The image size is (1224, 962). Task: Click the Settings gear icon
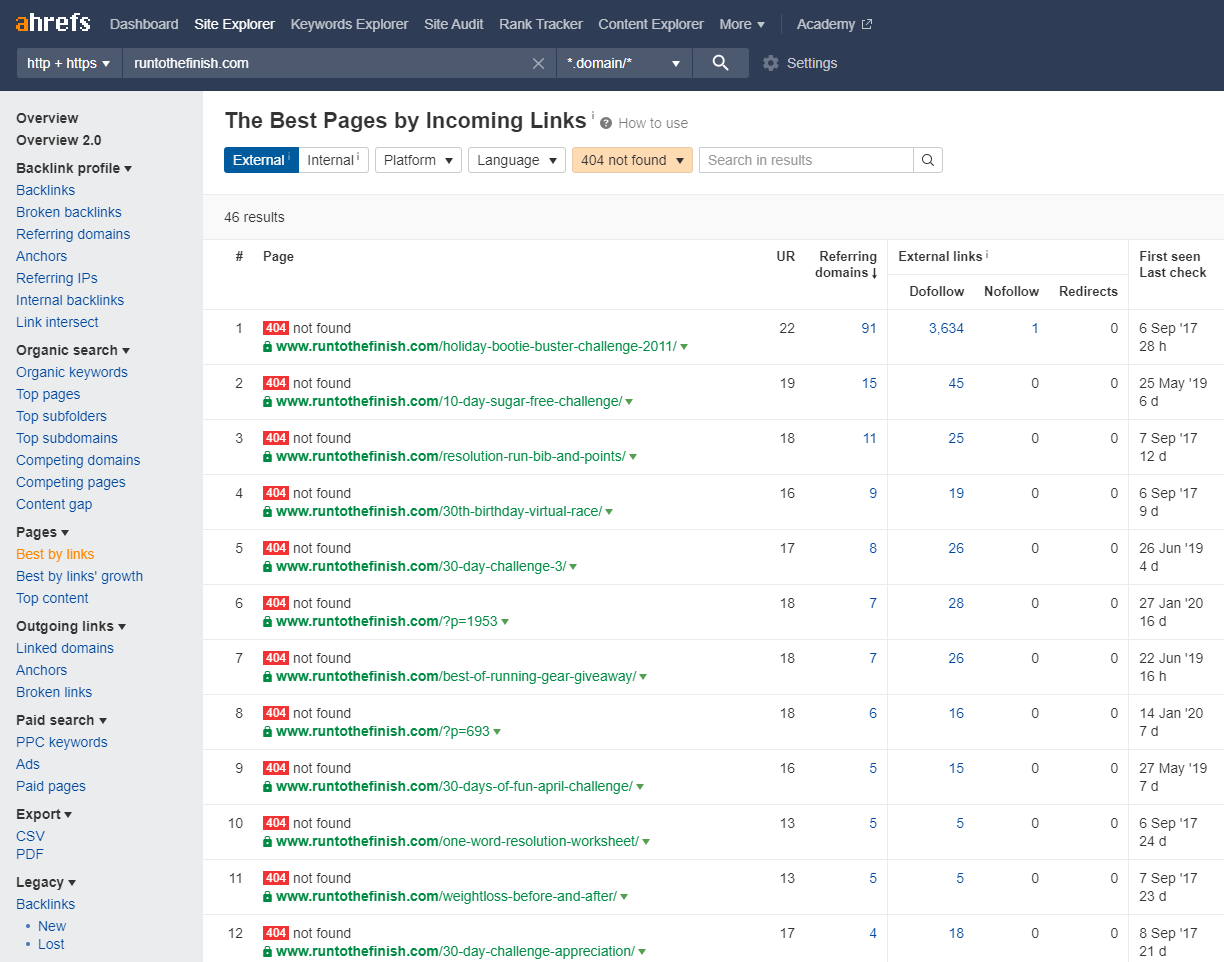tap(770, 63)
